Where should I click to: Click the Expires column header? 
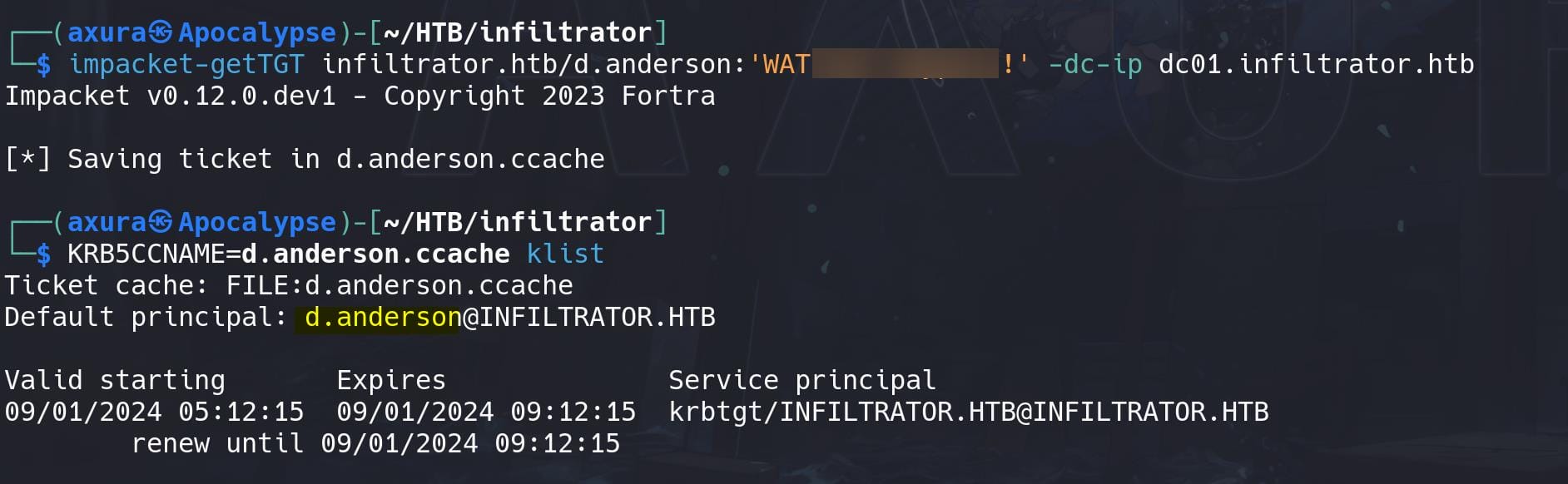pos(391,380)
